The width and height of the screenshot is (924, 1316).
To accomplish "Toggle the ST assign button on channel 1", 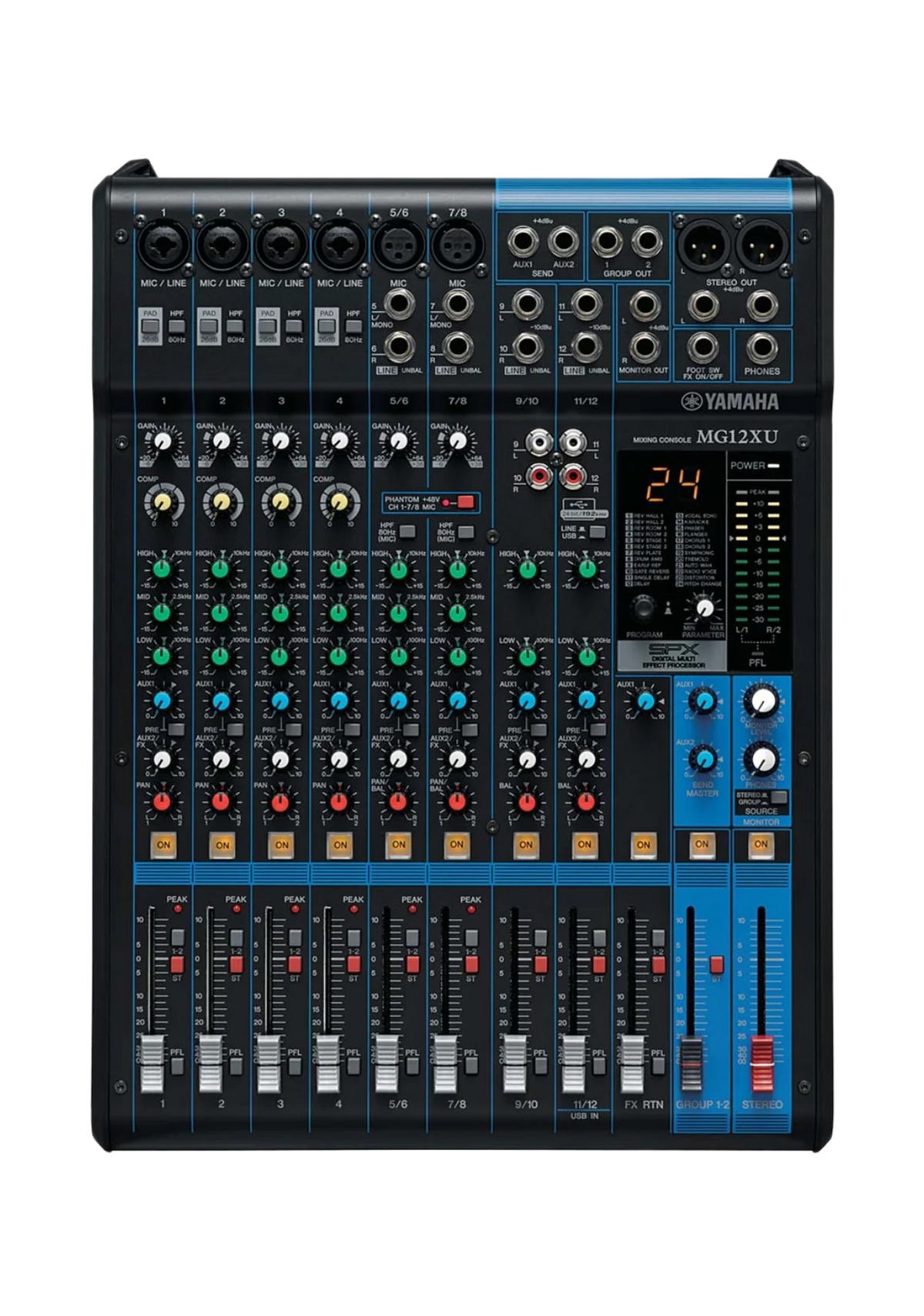I will 176,964.
